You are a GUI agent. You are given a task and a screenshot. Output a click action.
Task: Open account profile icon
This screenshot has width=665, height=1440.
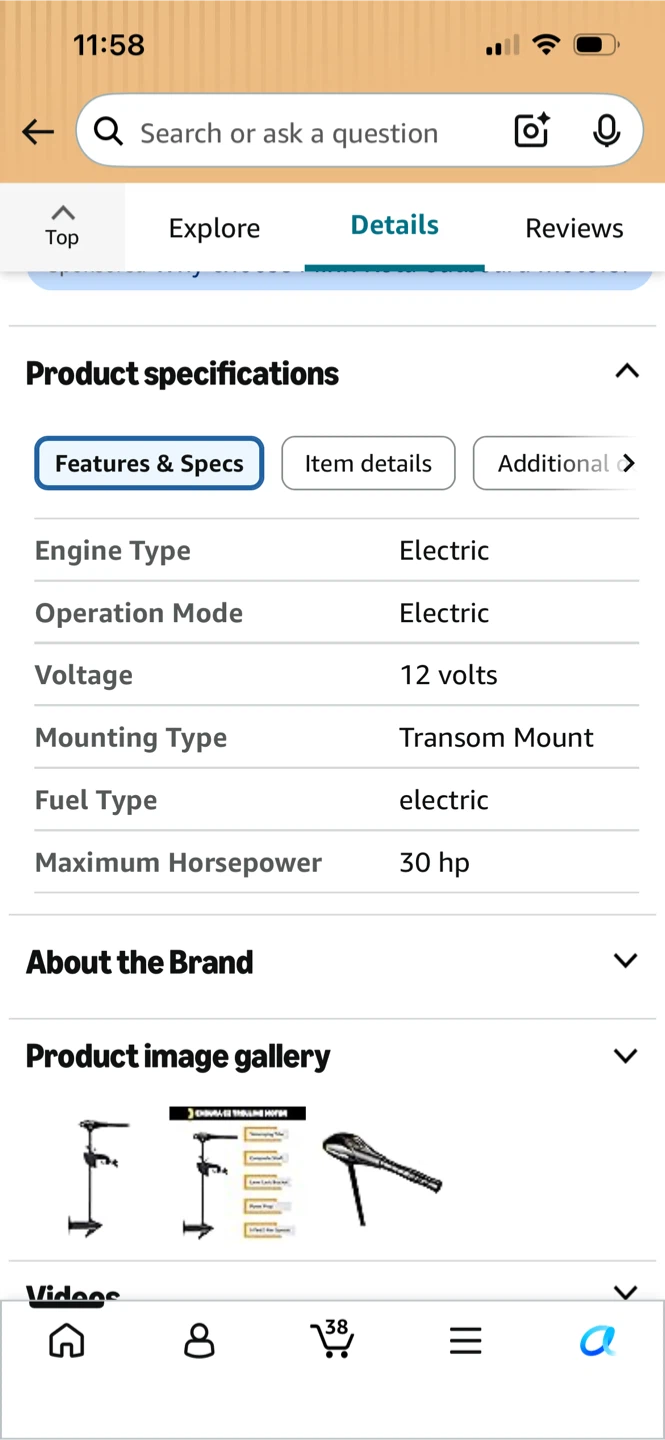pos(199,1341)
